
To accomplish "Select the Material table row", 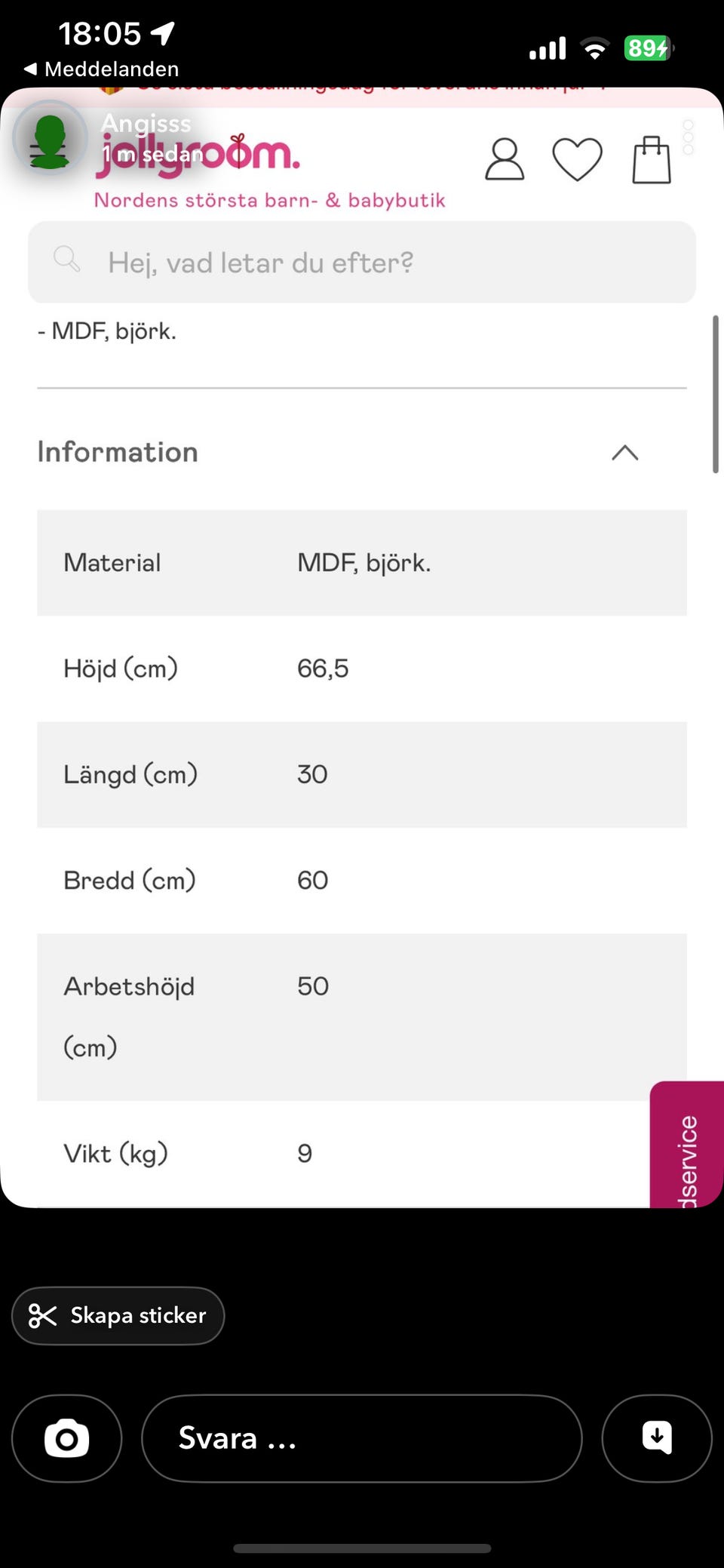I will click(x=362, y=563).
